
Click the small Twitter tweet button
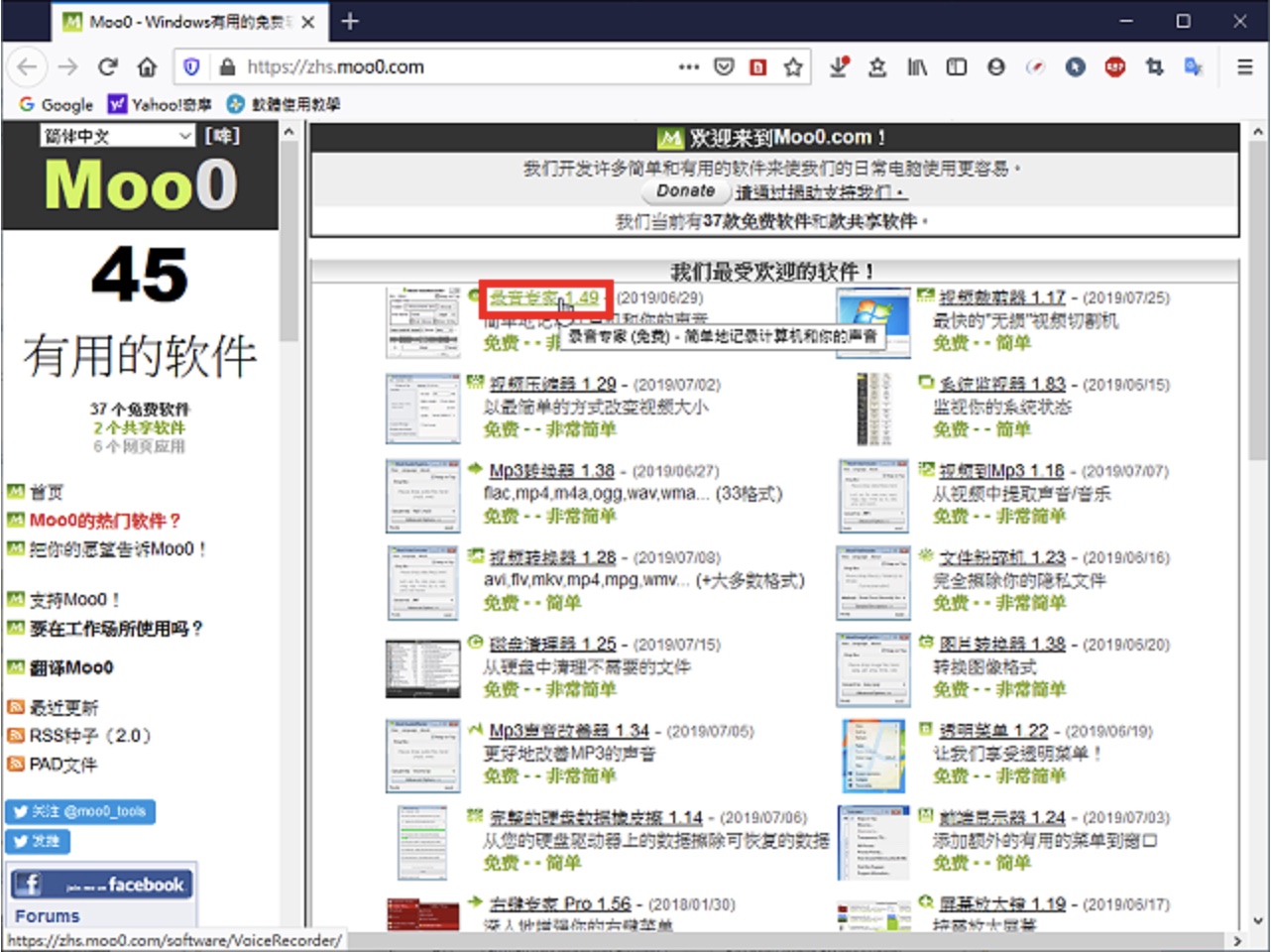coord(38,841)
